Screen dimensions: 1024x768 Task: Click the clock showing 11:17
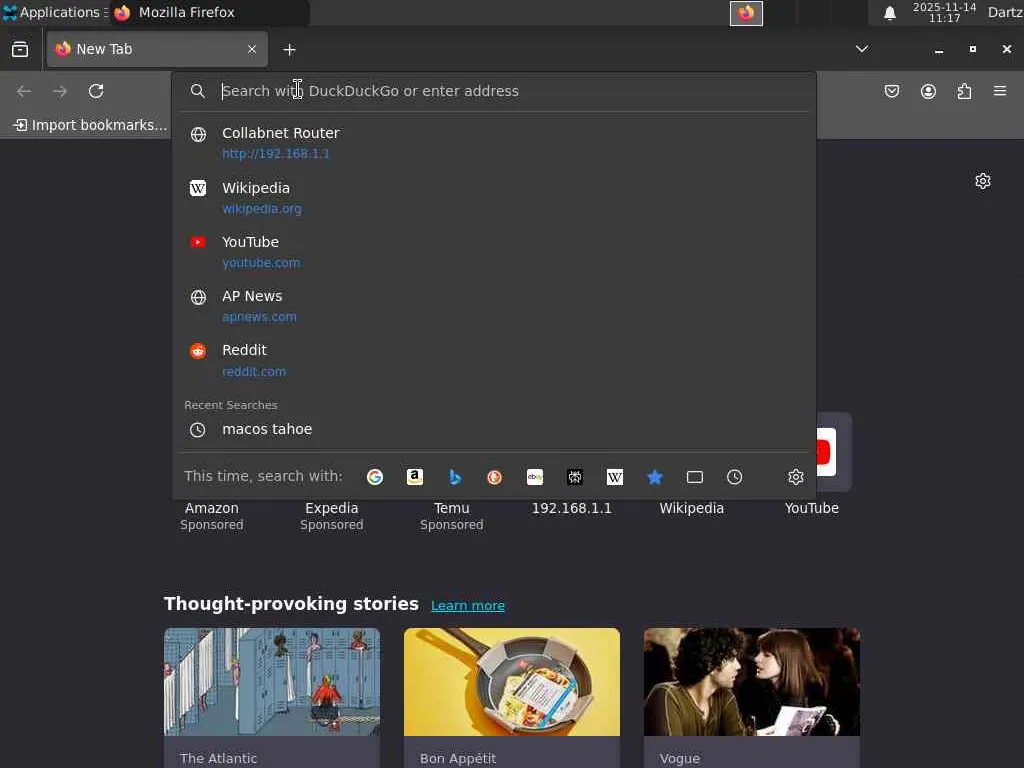944,12
